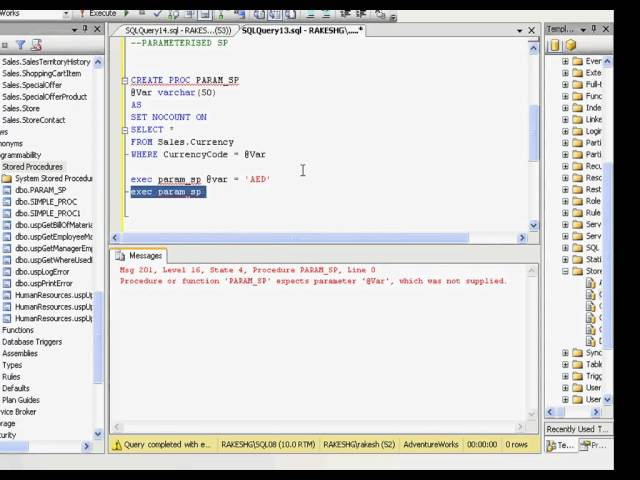Image resolution: width=640 pixels, height=480 pixels.
Task: Open the toolbar overflow options arrow
Action: pos(393,17)
